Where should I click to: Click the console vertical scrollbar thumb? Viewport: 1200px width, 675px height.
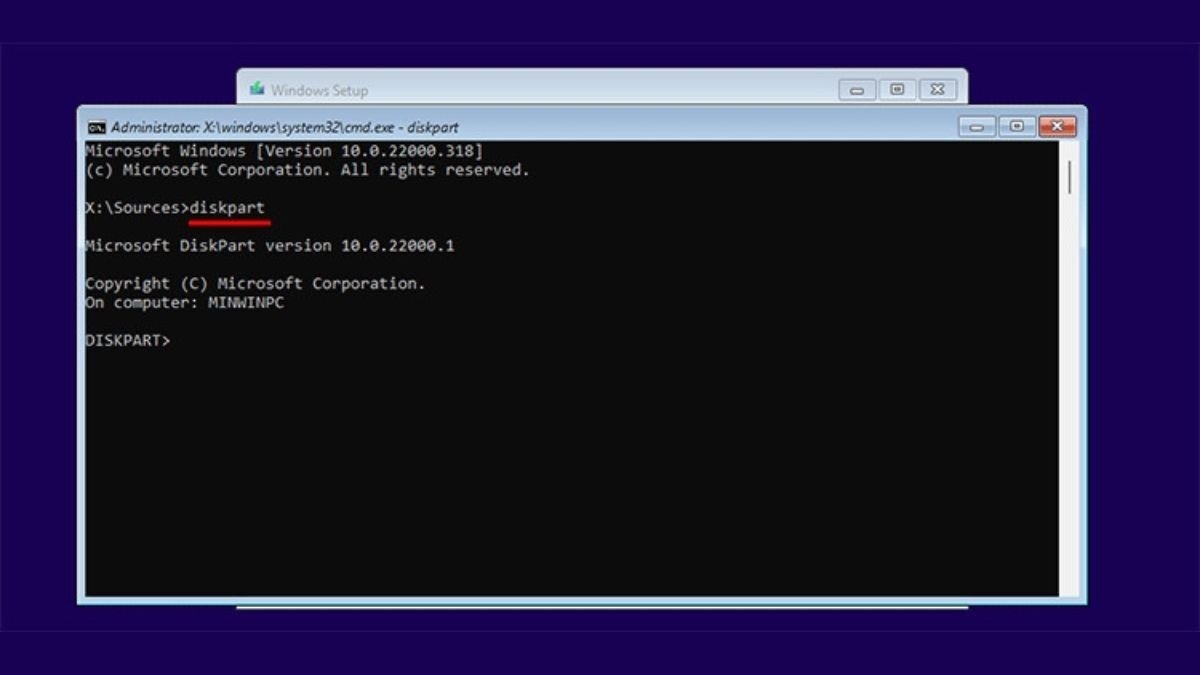[x=1069, y=176]
